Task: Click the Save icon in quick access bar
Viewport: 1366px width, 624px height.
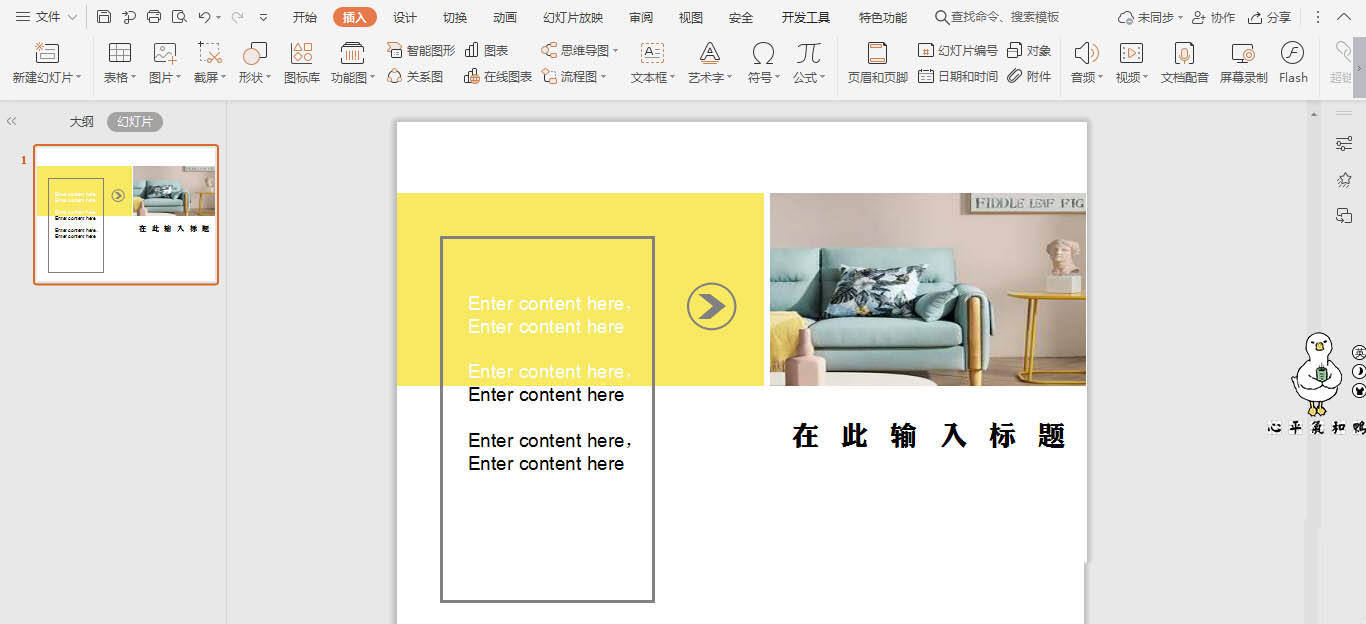Action: [104, 17]
